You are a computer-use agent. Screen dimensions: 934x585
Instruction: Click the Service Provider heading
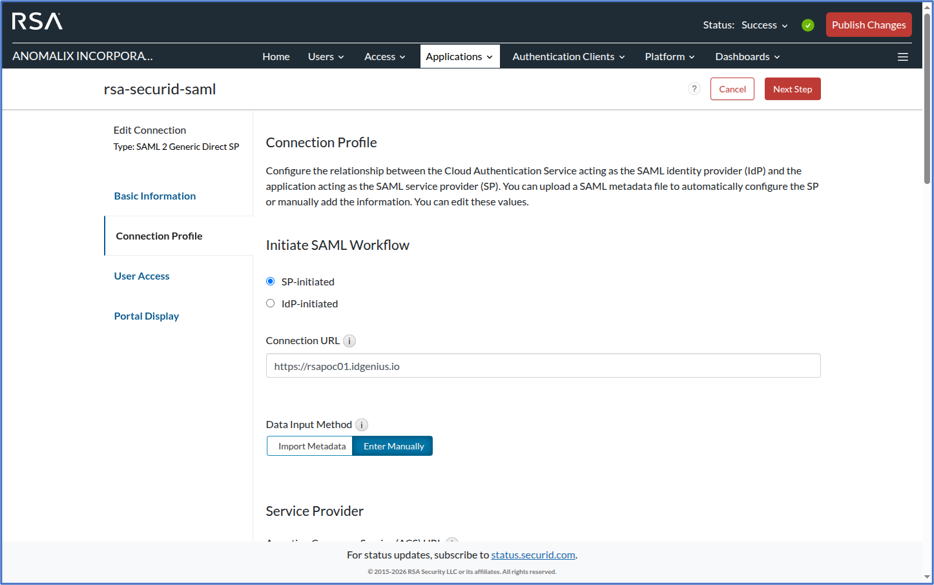(x=315, y=511)
